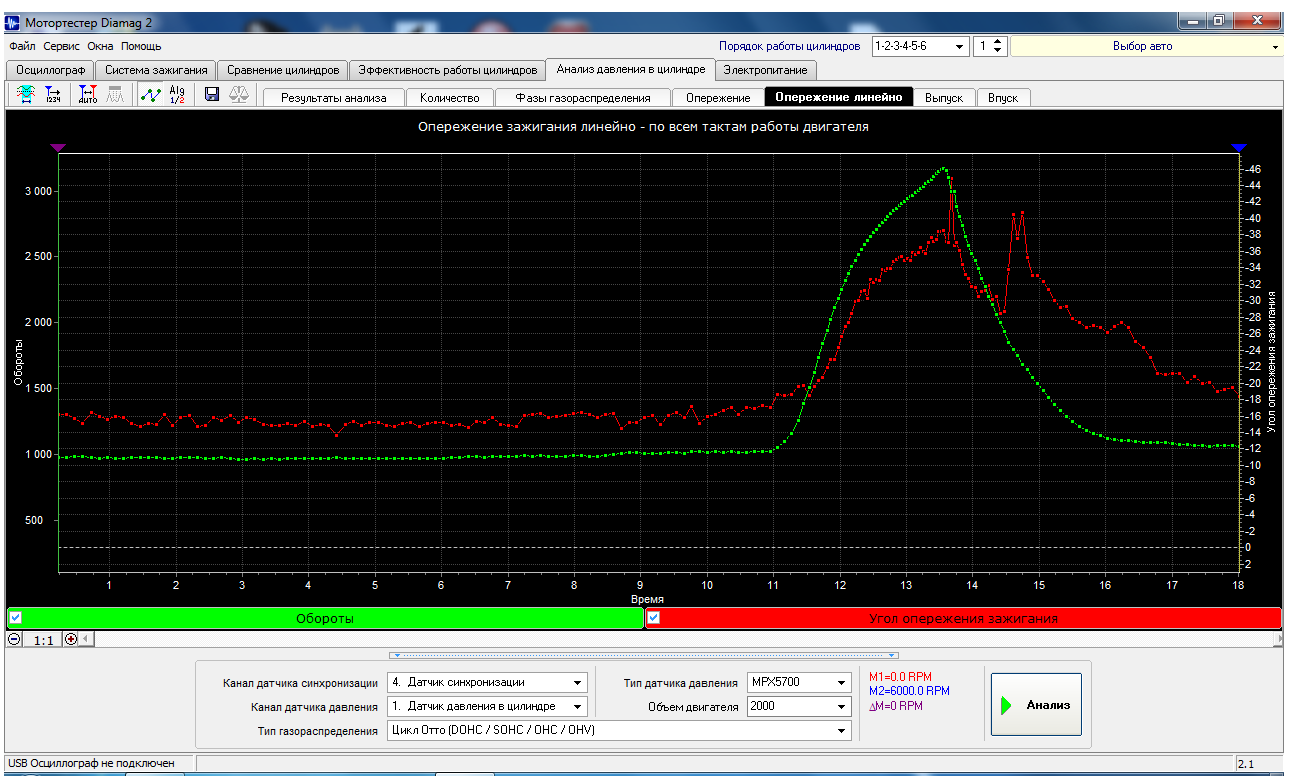Uncheck the Обороты trace checkbox
Image resolution: width=1296 pixels, height=776 pixels.
point(15,618)
